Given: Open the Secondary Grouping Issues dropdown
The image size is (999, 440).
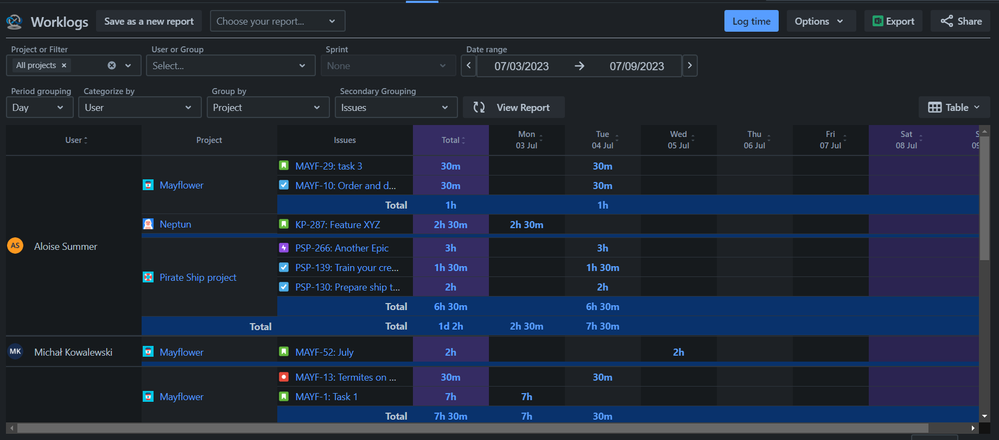Looking at the screenshot, I should click(x=397, y=107).
